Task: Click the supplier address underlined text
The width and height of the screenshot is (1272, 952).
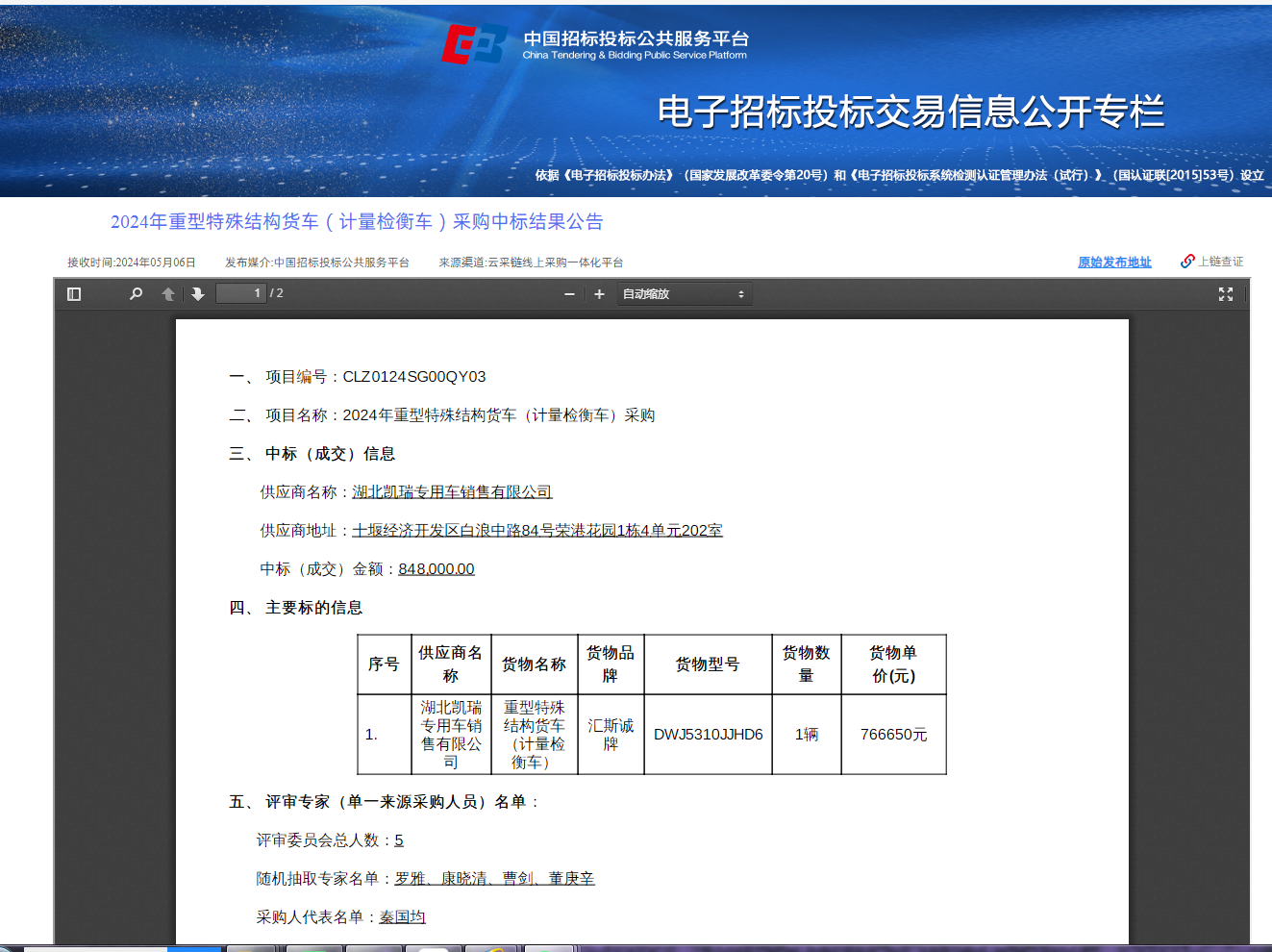Action: click(x=536, y=531)
